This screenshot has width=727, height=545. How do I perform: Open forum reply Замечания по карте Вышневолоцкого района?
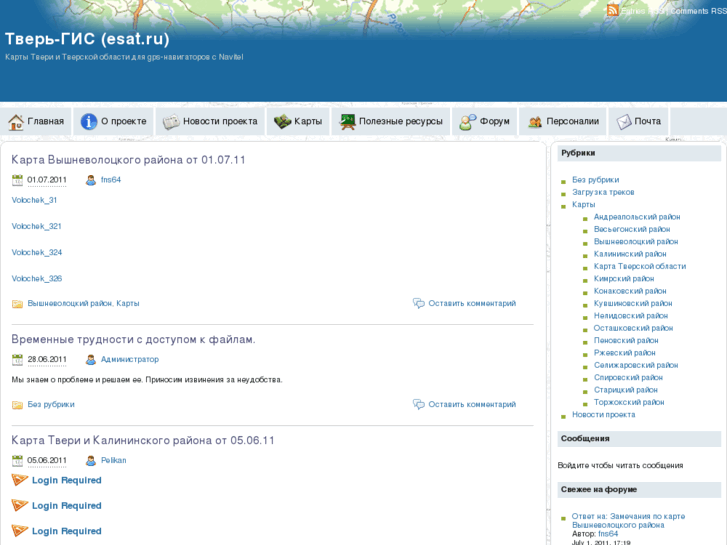pyautogui.click(x=628, y=521)
